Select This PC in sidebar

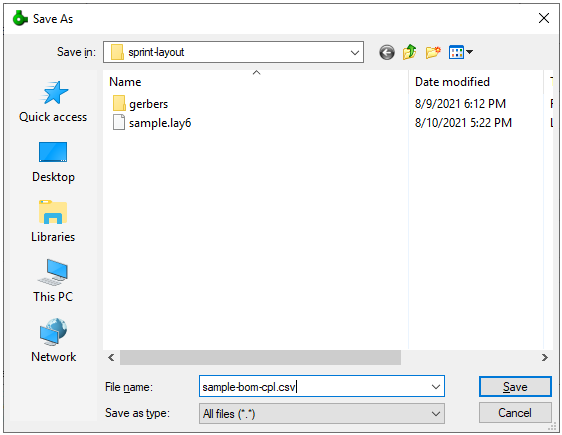tap(53, 281)
